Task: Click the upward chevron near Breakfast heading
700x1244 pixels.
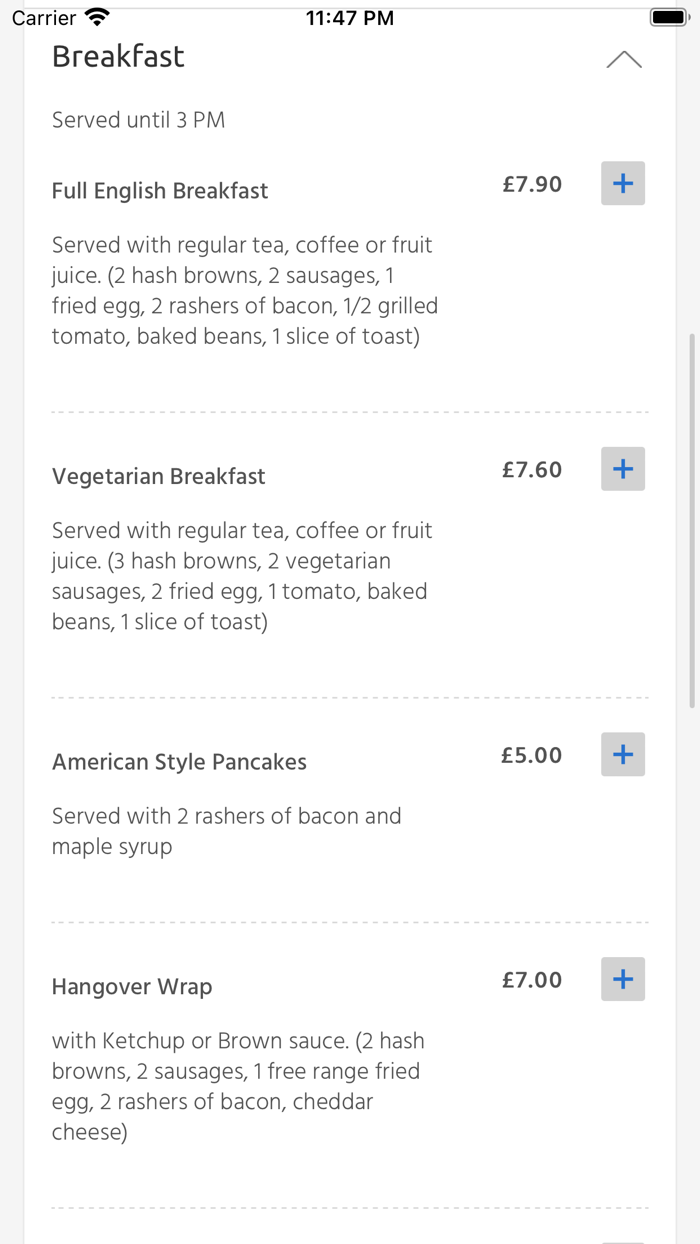Action: pos(623,59)
